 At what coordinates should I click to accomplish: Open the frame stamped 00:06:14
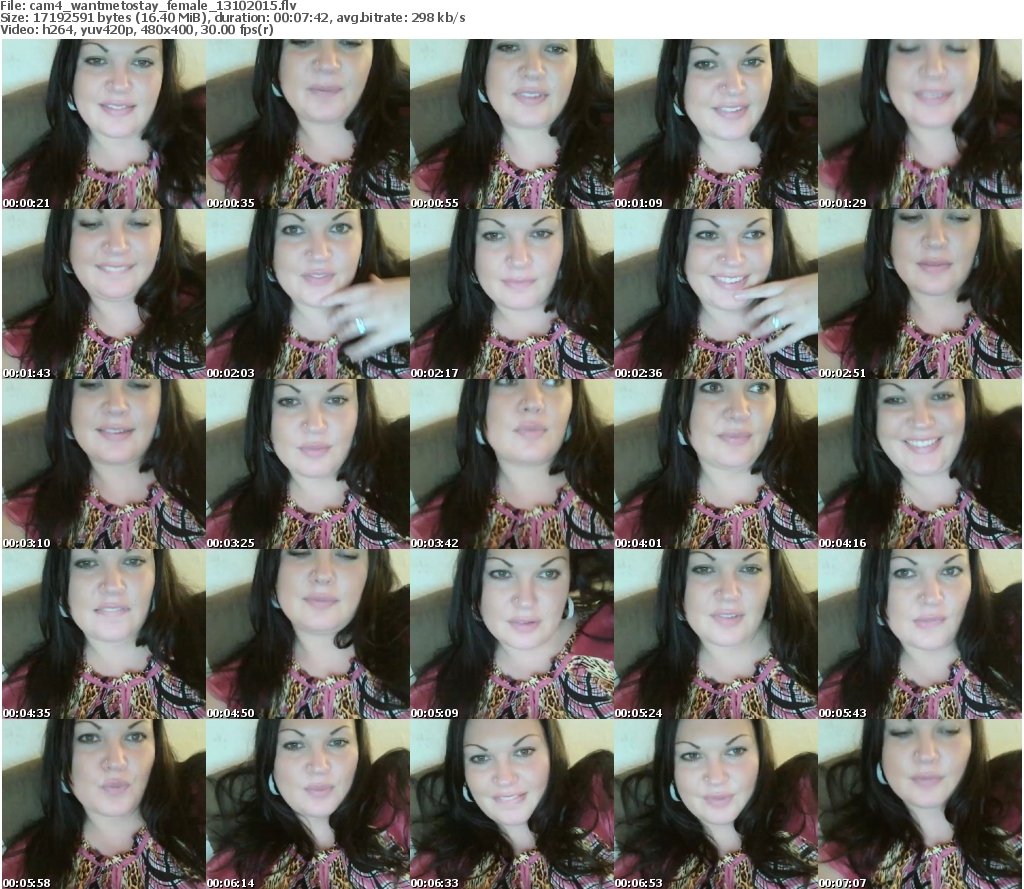coord(308,803)
